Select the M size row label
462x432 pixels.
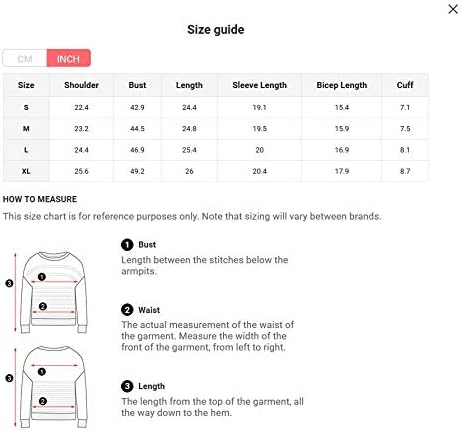(26, 129)
